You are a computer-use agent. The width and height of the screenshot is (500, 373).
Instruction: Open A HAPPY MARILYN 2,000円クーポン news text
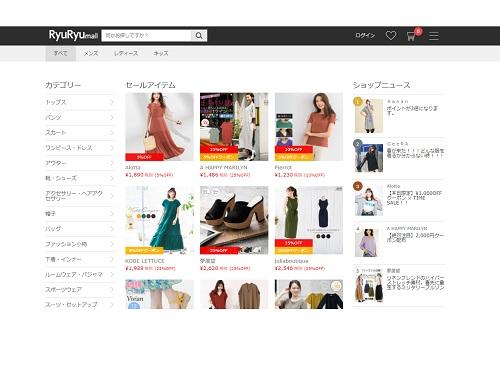tap(415, 237)
